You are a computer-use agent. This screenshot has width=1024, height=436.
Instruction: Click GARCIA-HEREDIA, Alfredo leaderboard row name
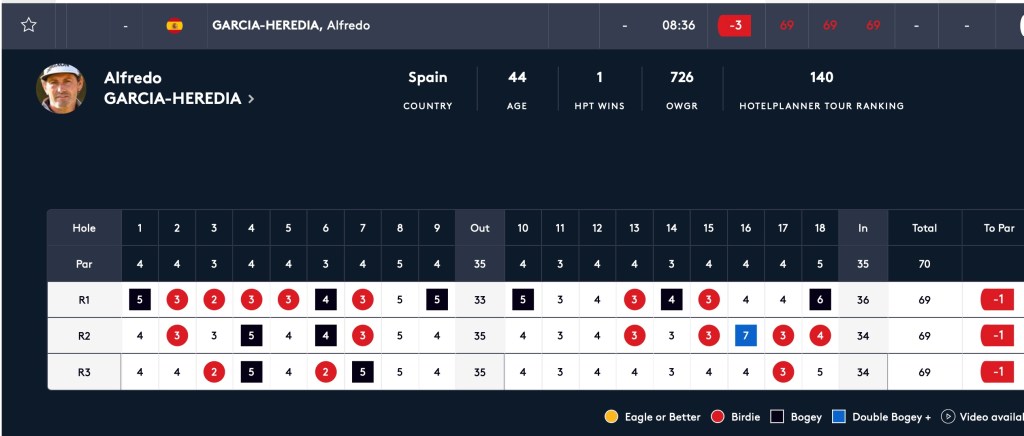(291, 25)
